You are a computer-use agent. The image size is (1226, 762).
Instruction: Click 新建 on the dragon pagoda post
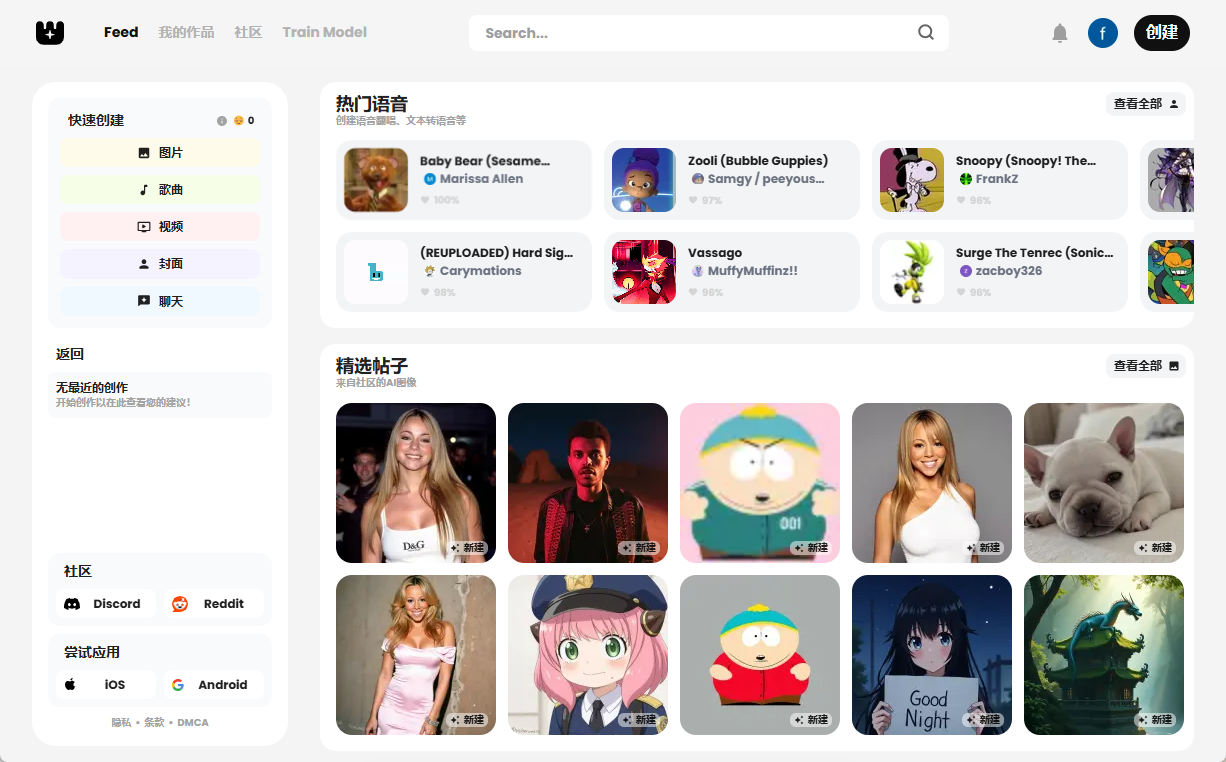point(1155,720)
